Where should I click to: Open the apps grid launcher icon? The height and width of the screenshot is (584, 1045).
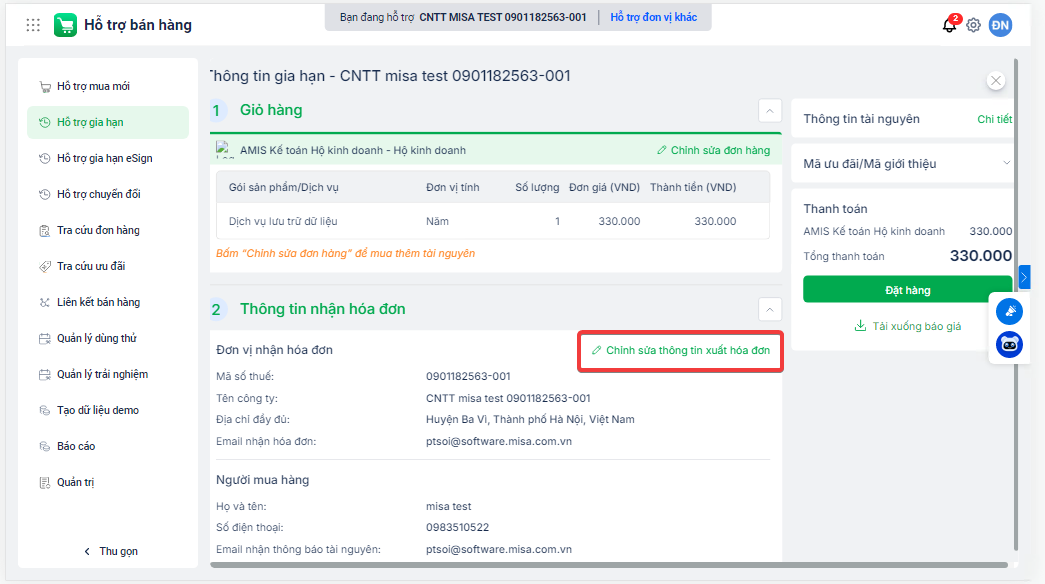[33, 25]
